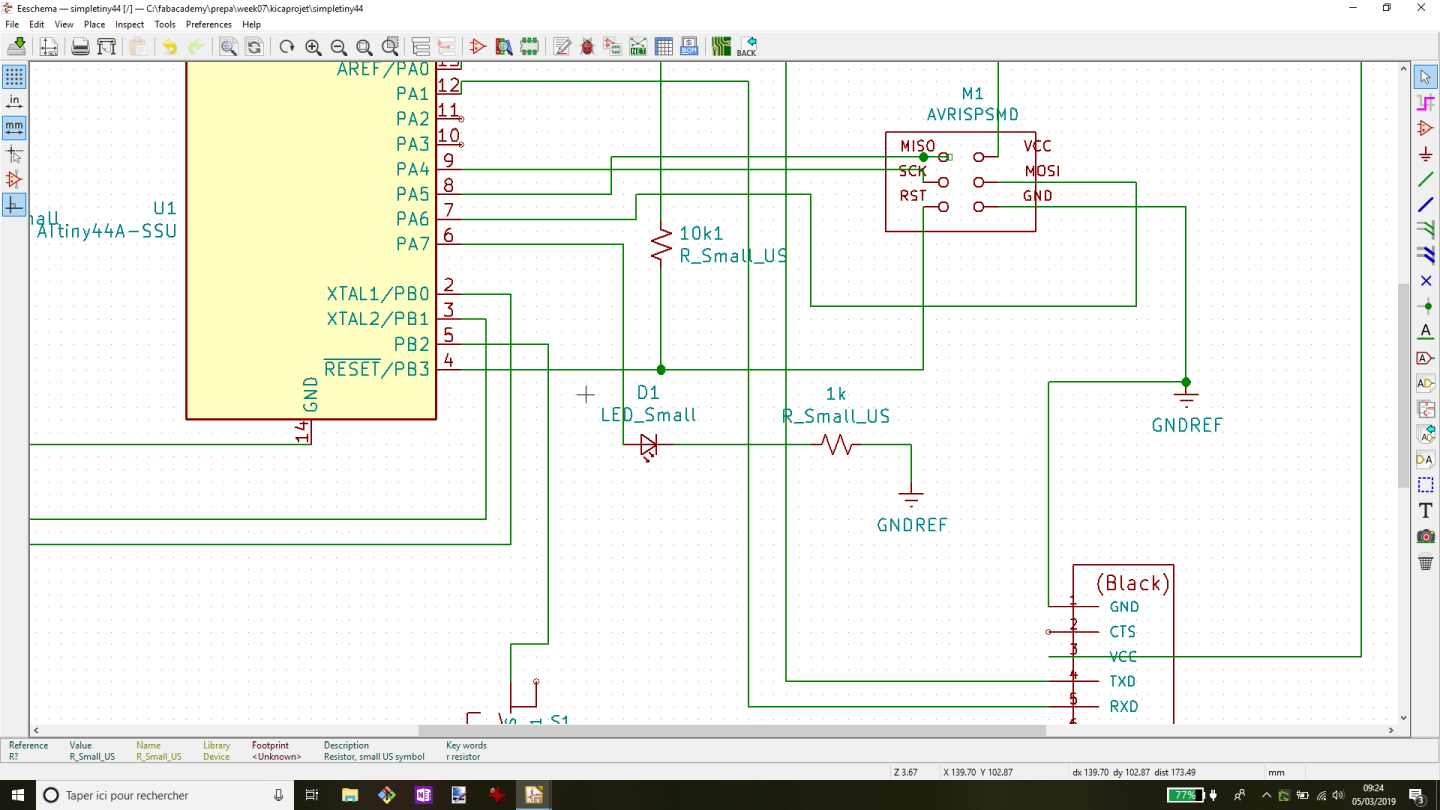
Task: Select the Place junction tool
Action: pyautogui.click(x=1426, y=307)
